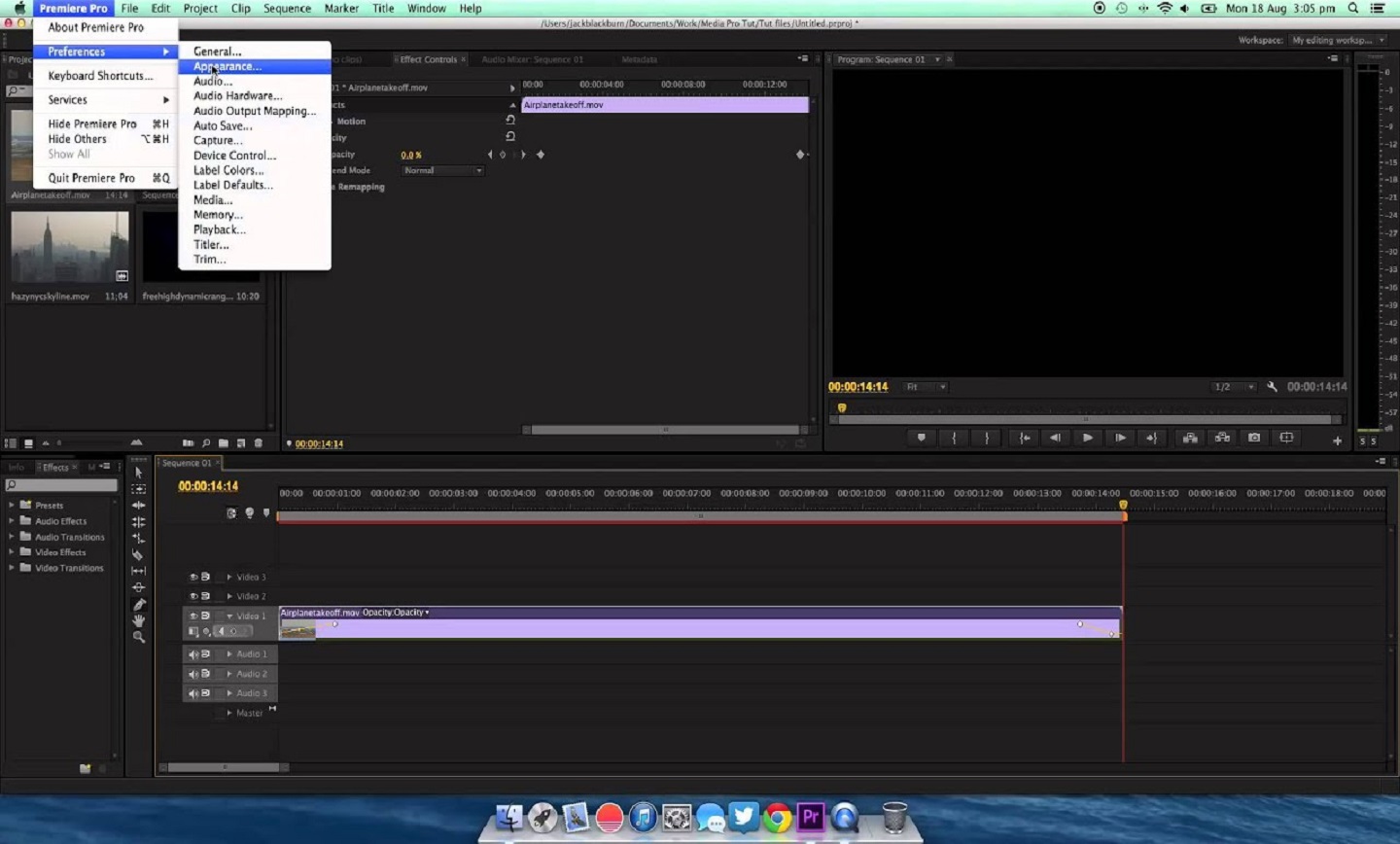Viewport: 1400px width, 844px height.
Task: Expand Video Transitions folder
Action: coord(12,567)
